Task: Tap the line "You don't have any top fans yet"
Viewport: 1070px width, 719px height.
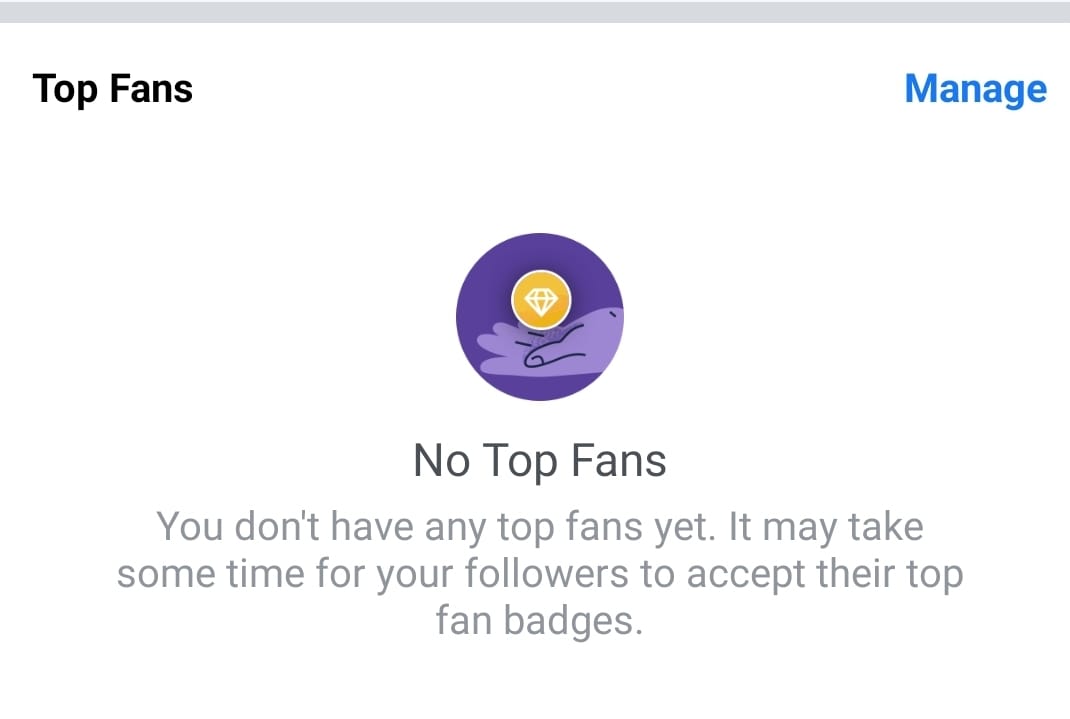Action: (428, 527)
